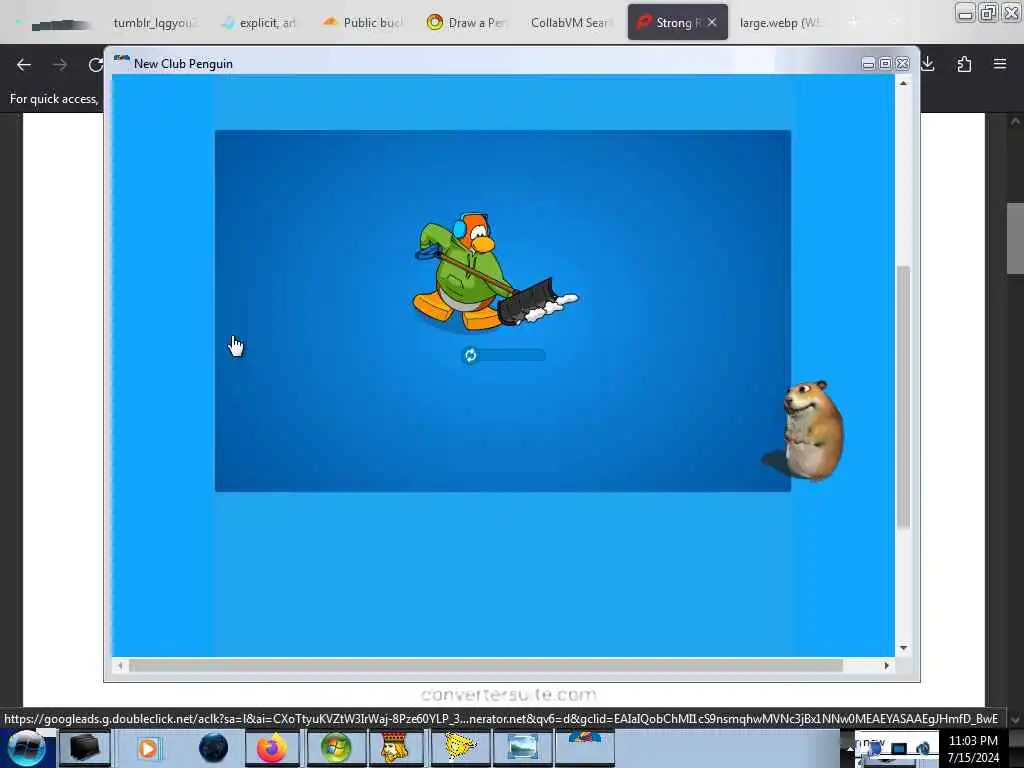Switch to the tumblr_lqgyou tab
The height and width of the screenshot is (768, 1024).
[x=155, y=23]
